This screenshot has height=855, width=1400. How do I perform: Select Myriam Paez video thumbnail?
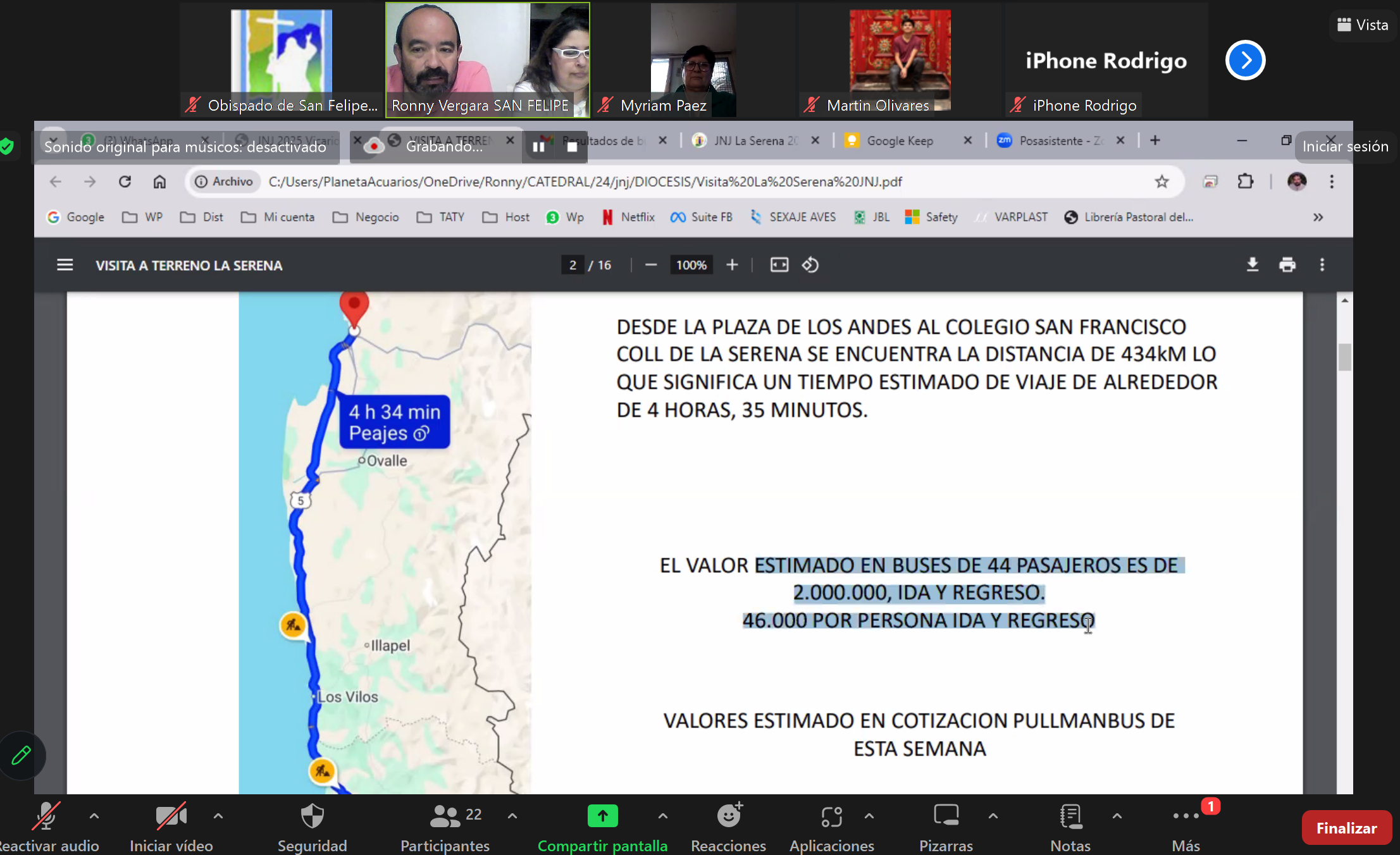693,60
